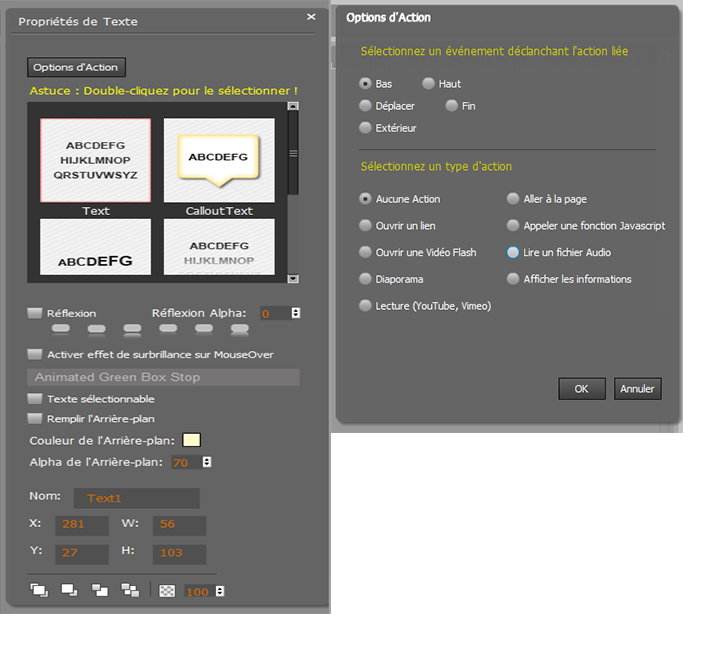Enable the Réflexion checkbox
The image size is (714, 650).
point(35,313)
